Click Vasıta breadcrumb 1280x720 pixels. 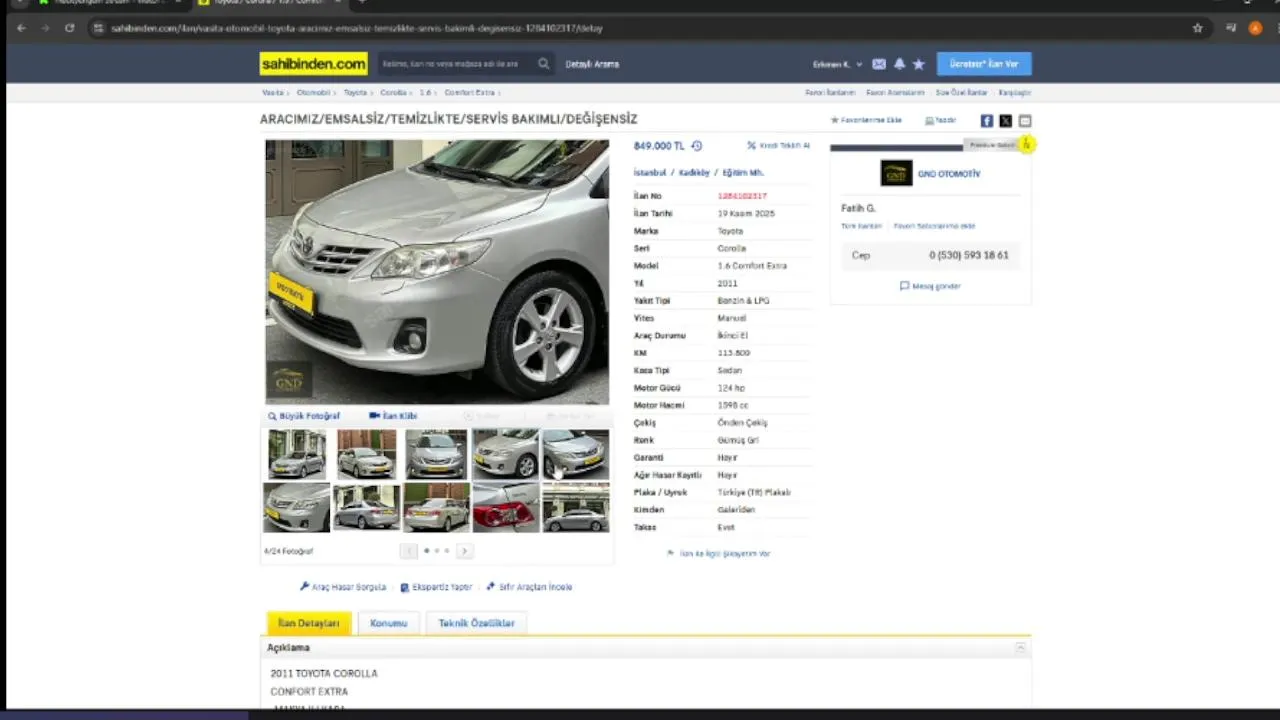tap(273, 92)
